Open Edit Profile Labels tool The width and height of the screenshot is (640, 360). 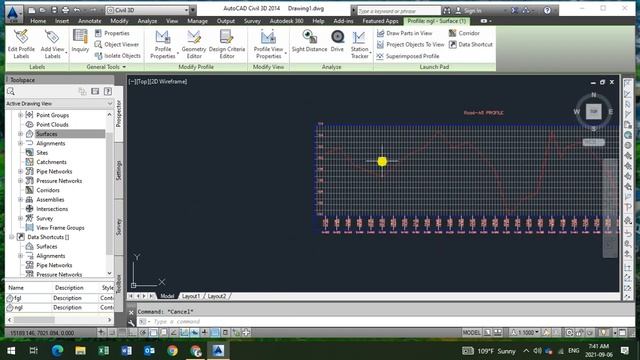coord(21,44)
